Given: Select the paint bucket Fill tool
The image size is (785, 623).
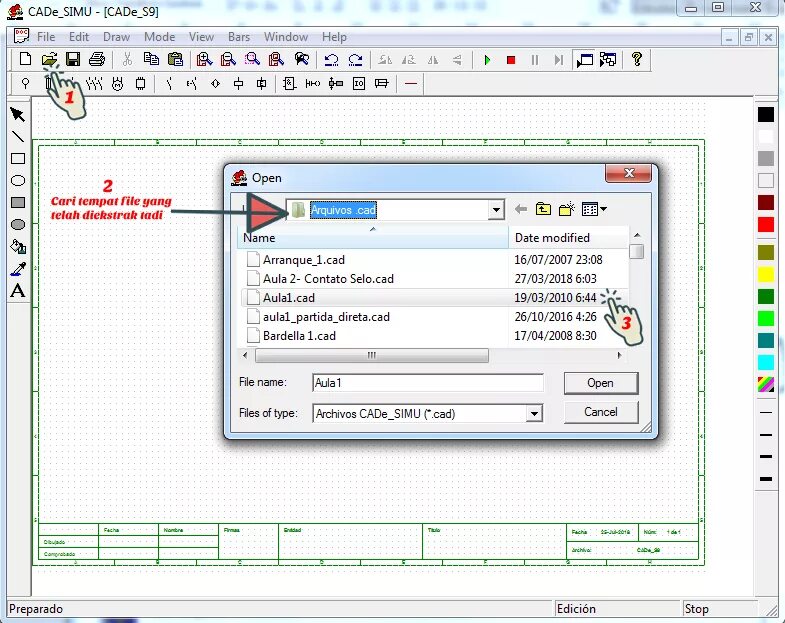Looking at the screenshot, I should point(18,246).
